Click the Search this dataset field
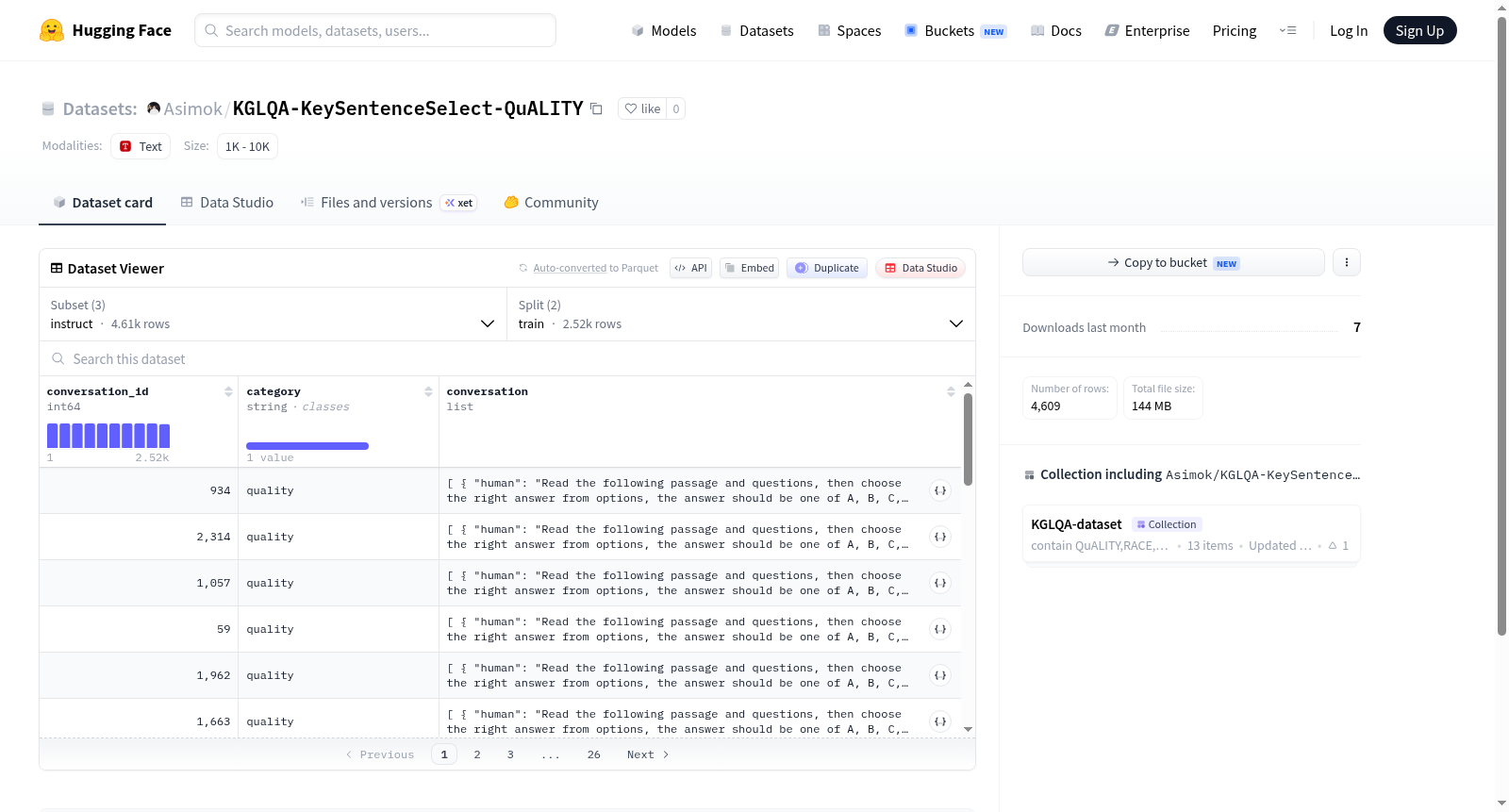 [x=507, y=358]
